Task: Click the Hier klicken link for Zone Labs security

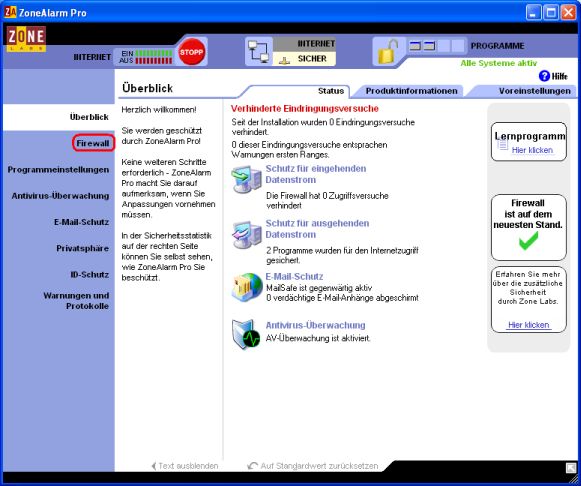Action: tap(528, 325)
